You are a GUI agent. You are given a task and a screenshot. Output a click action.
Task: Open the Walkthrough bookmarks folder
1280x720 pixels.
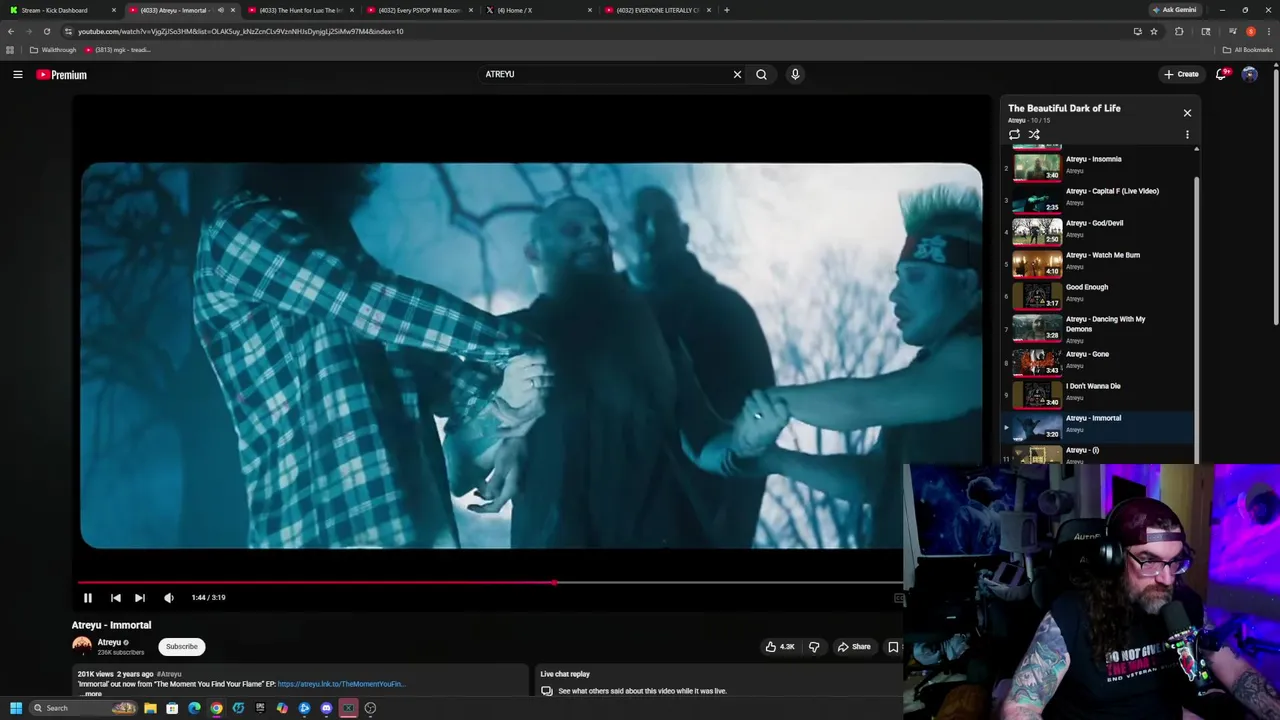[54, 50]
